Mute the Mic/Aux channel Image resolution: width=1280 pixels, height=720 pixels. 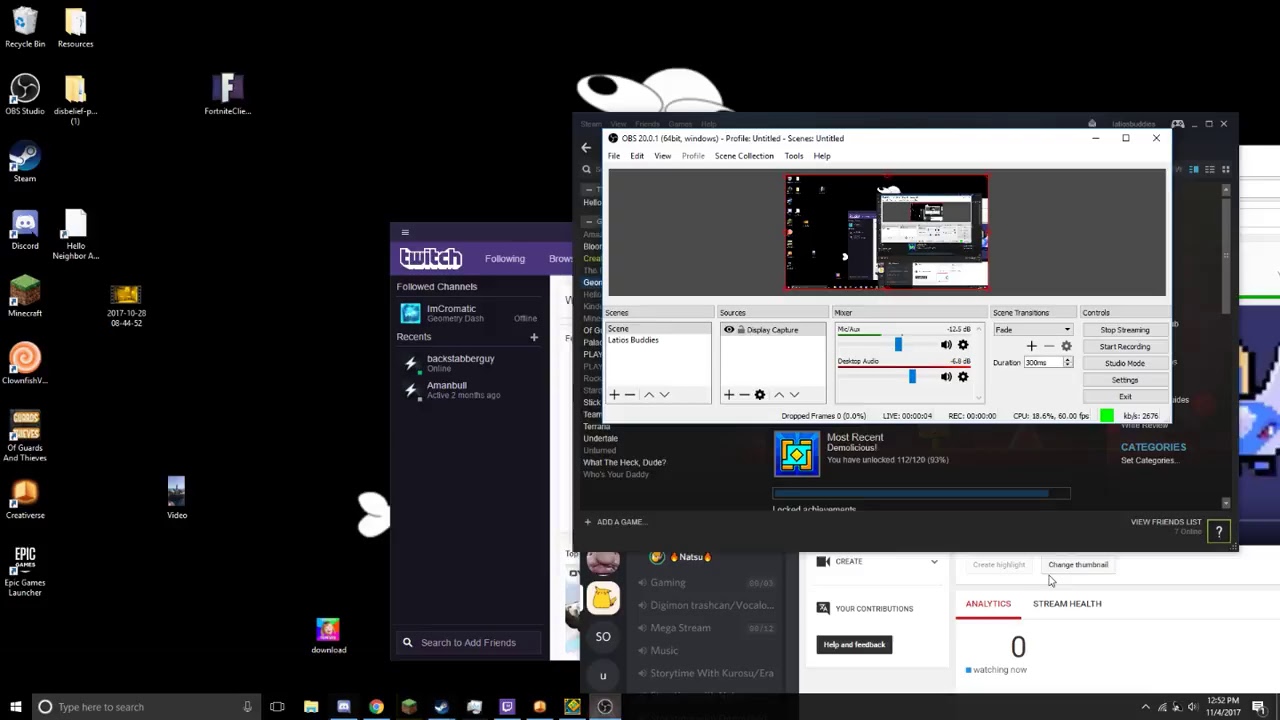click(x=946, y=345)
